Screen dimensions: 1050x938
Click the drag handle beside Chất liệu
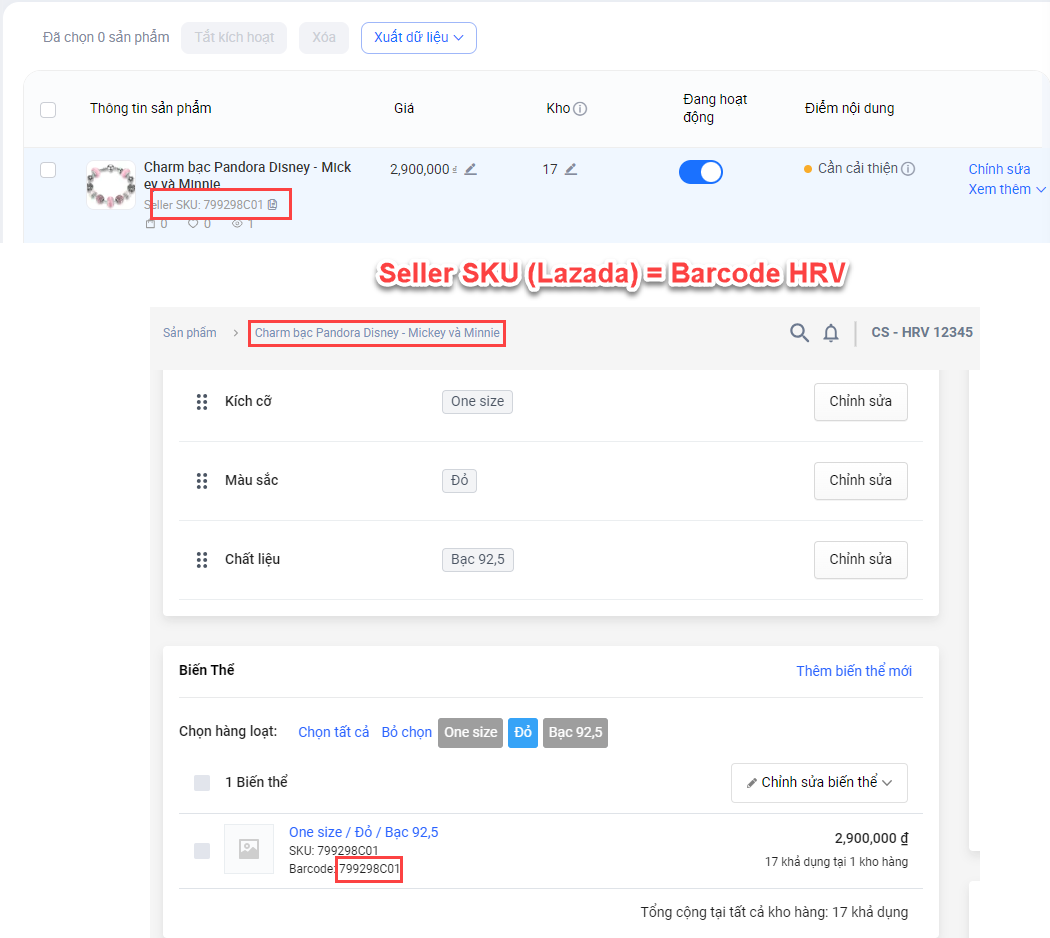(202, 560)
